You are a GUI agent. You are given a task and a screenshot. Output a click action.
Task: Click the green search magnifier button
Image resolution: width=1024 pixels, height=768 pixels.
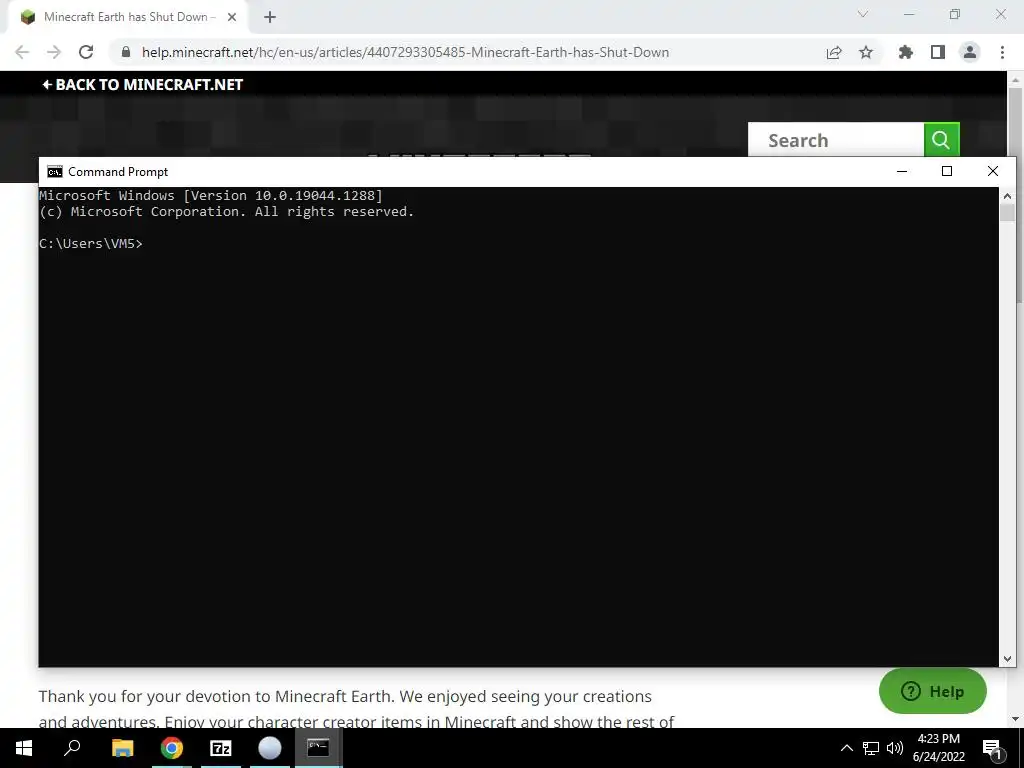click(x=942, y=140)
